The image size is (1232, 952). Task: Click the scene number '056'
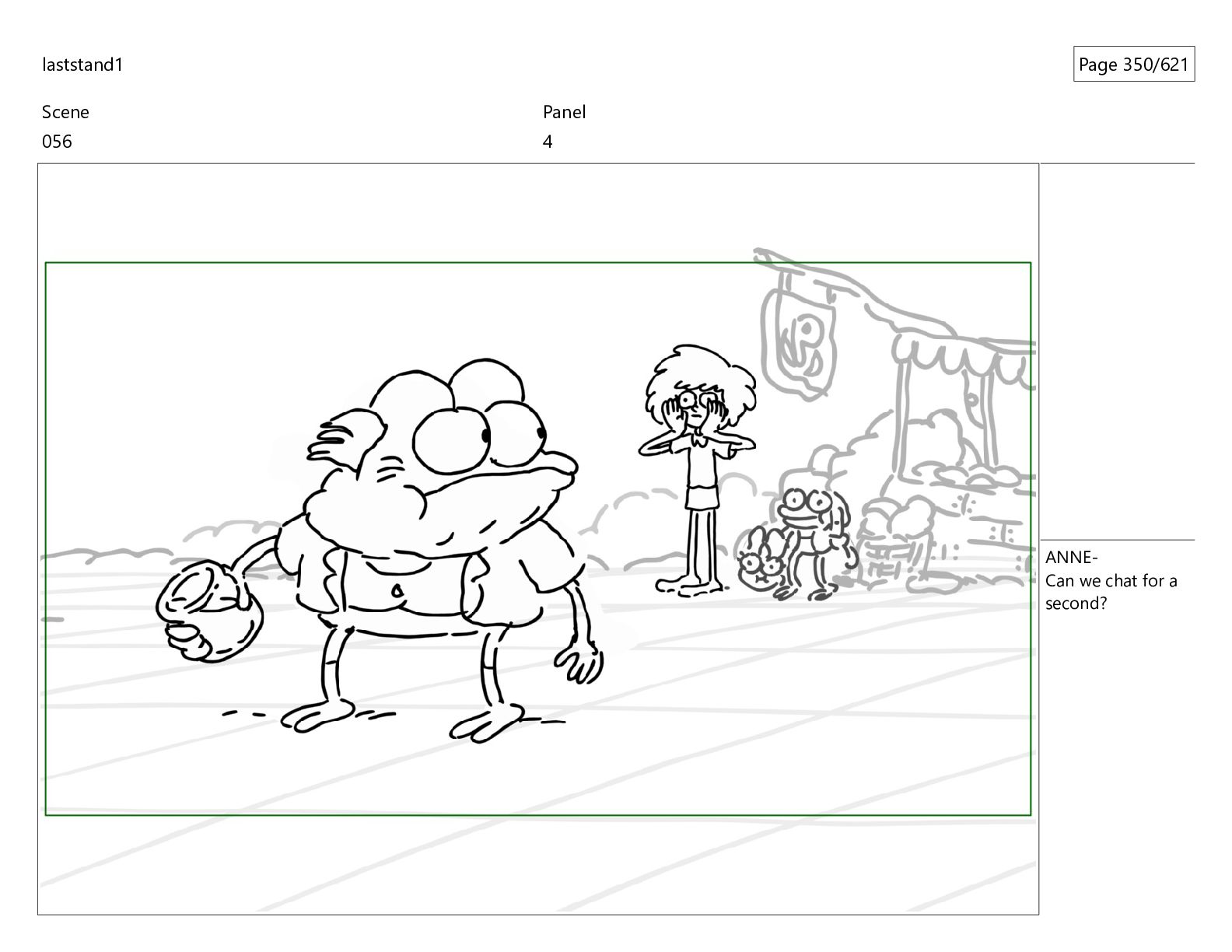[x=57, y=142]
